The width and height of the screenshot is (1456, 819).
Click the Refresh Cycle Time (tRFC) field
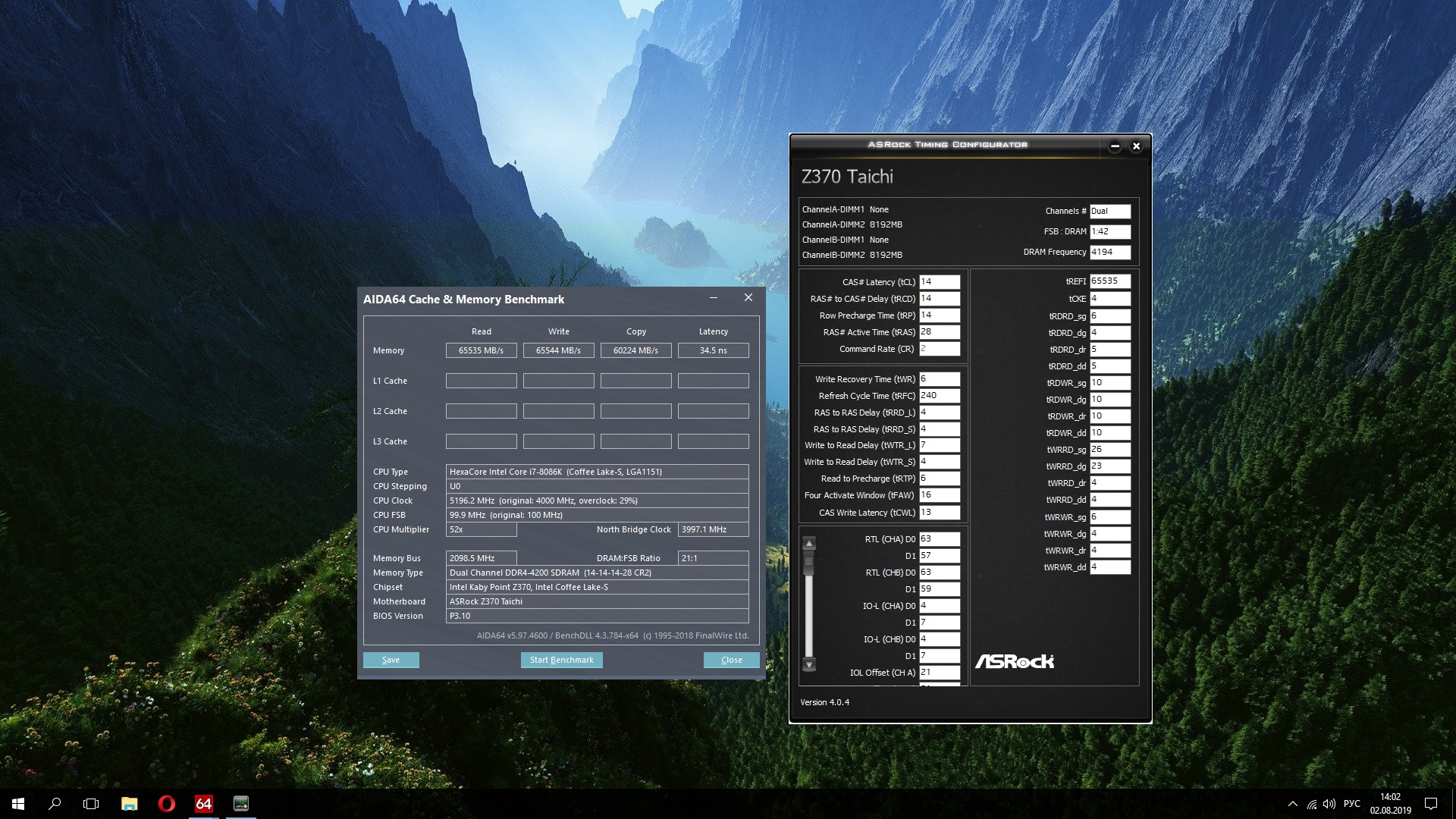point(939,396)
